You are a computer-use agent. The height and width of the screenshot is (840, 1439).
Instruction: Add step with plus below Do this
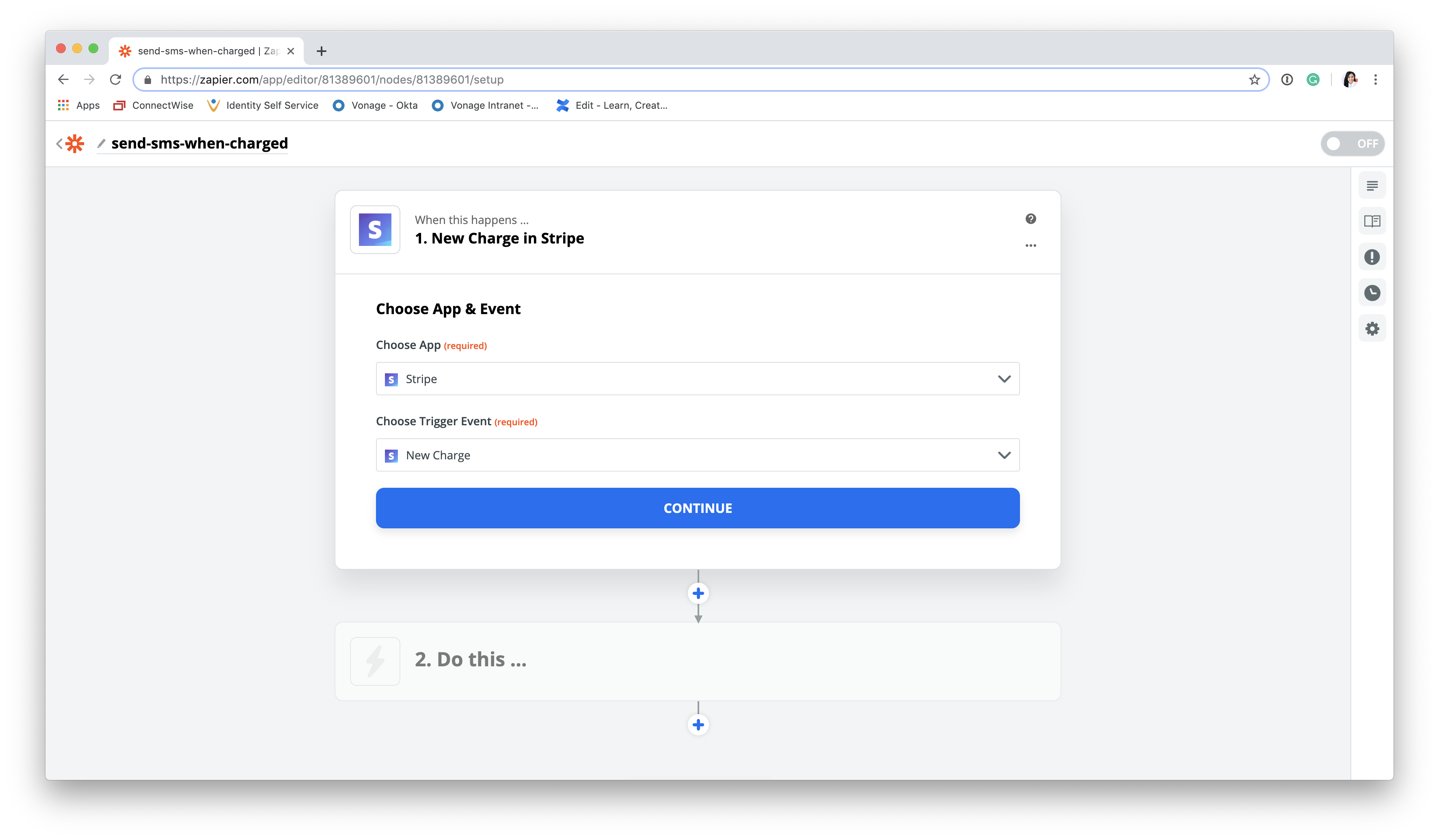698,725
